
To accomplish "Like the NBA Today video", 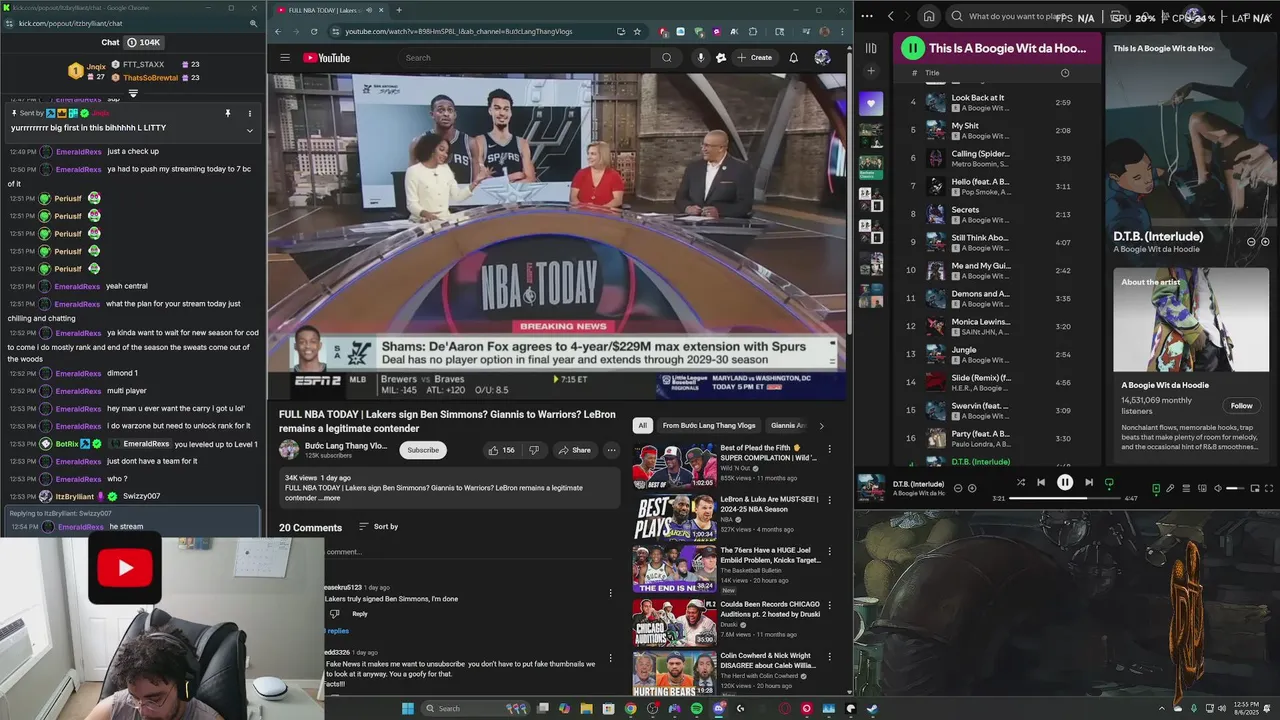I will [502, 450].
